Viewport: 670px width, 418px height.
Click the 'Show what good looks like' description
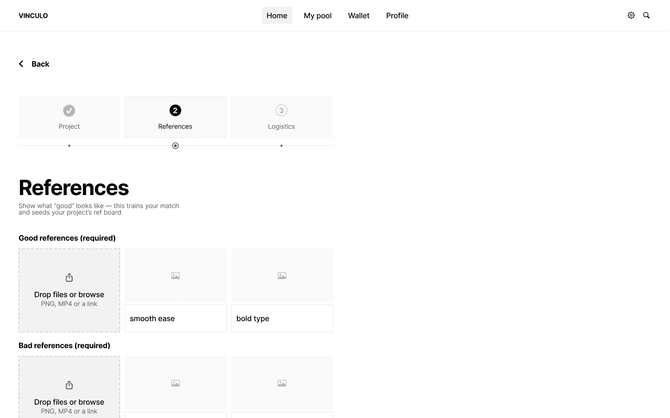point(99,209)
